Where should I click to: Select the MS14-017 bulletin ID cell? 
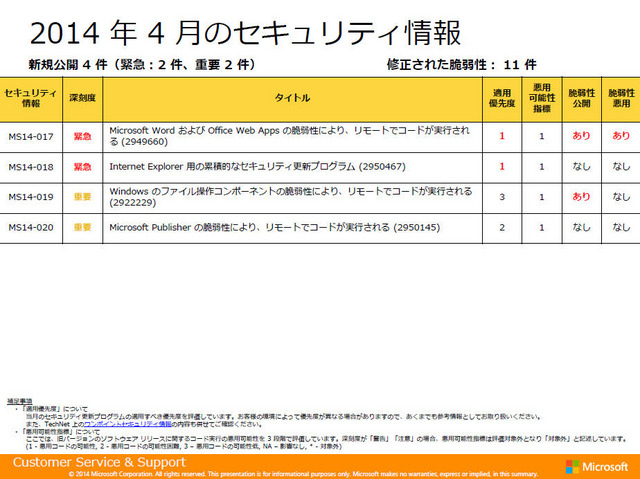click(31, 137)
